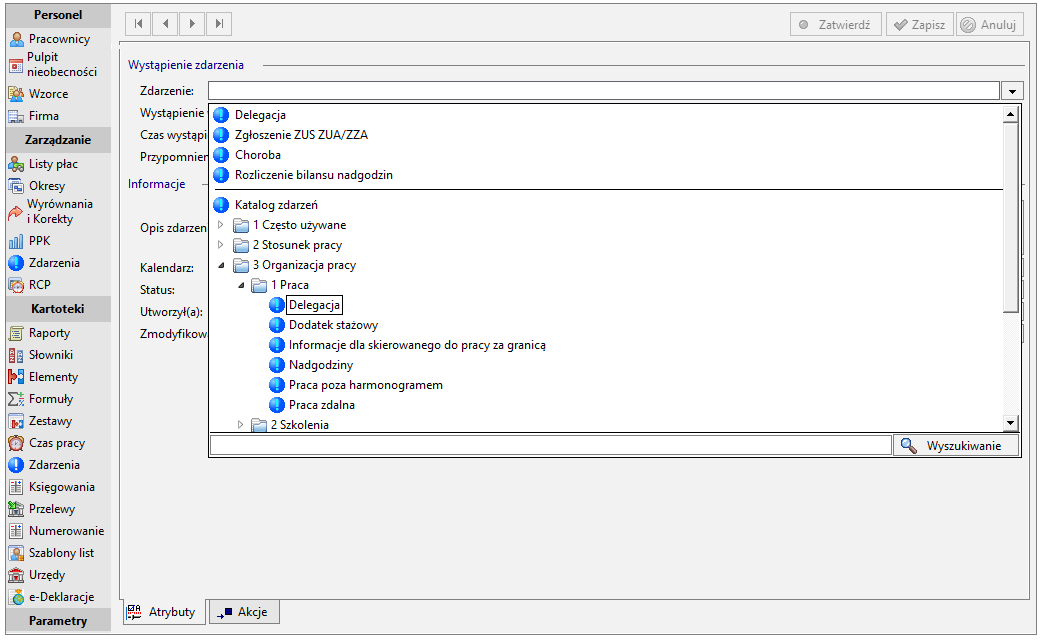
Task: Select PPK in the Zarządzanie group
Action: (59, 241)
